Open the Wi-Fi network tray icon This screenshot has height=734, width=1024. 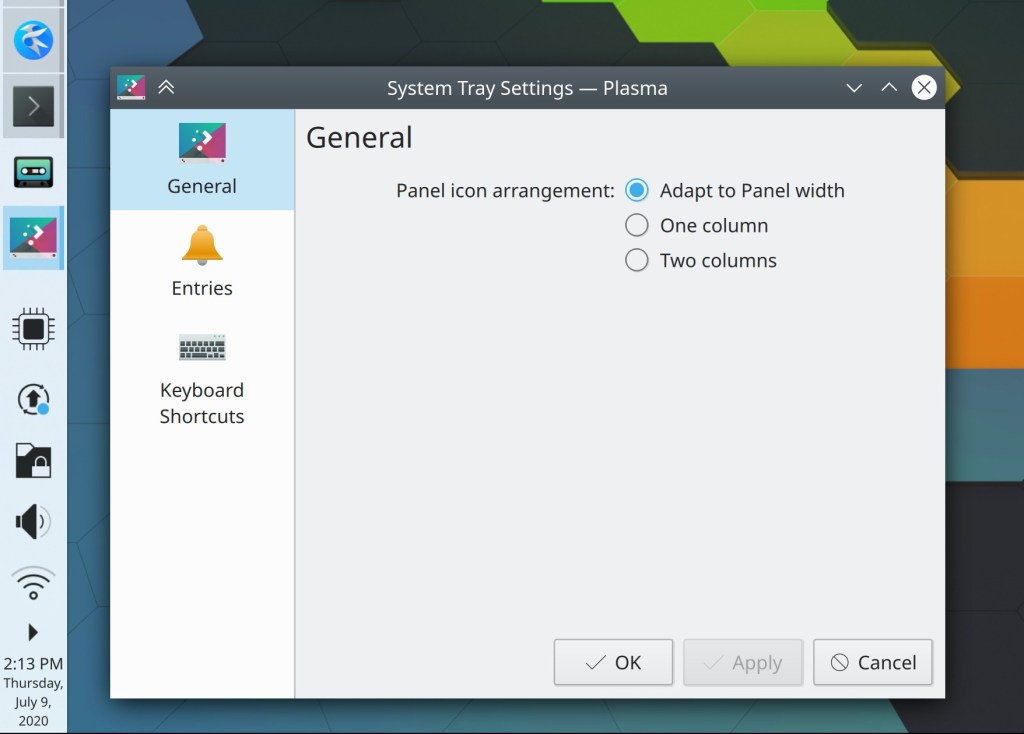click(x=33, y=582)
